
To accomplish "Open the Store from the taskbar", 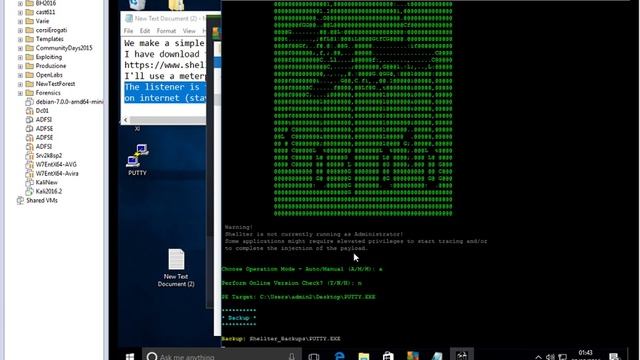I will 388,356.
